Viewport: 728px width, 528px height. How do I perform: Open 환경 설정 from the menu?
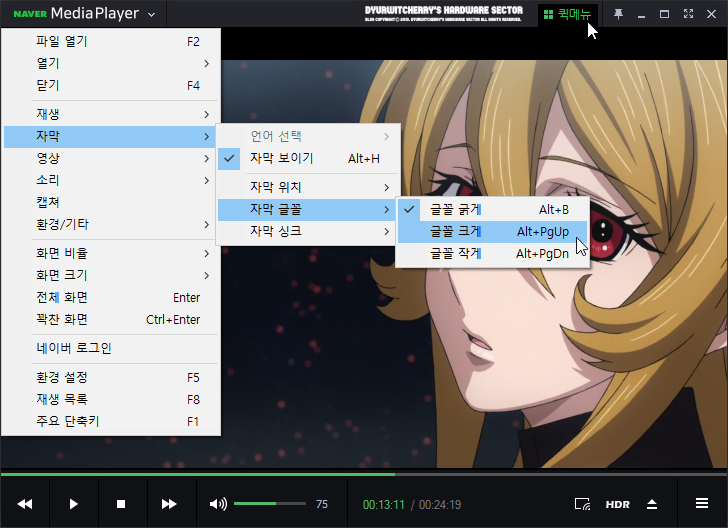pyautogui.click(x=111, y=378)
